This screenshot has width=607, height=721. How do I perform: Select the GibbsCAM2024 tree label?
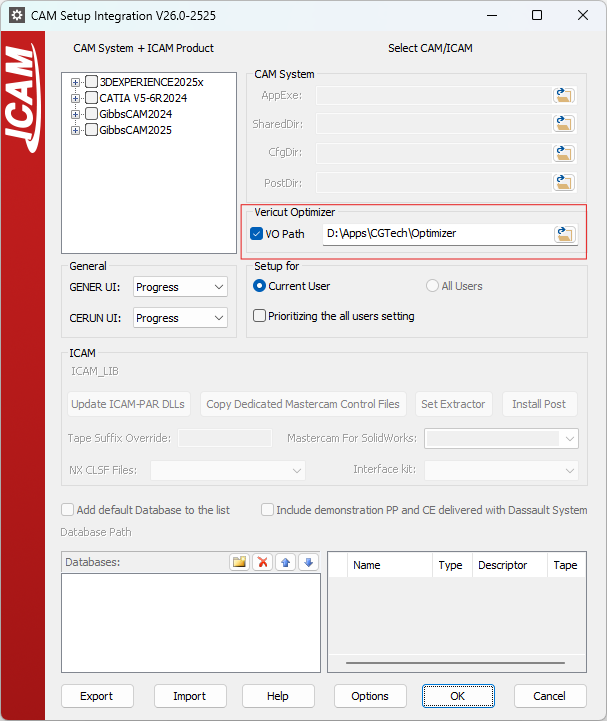(136, 114)
